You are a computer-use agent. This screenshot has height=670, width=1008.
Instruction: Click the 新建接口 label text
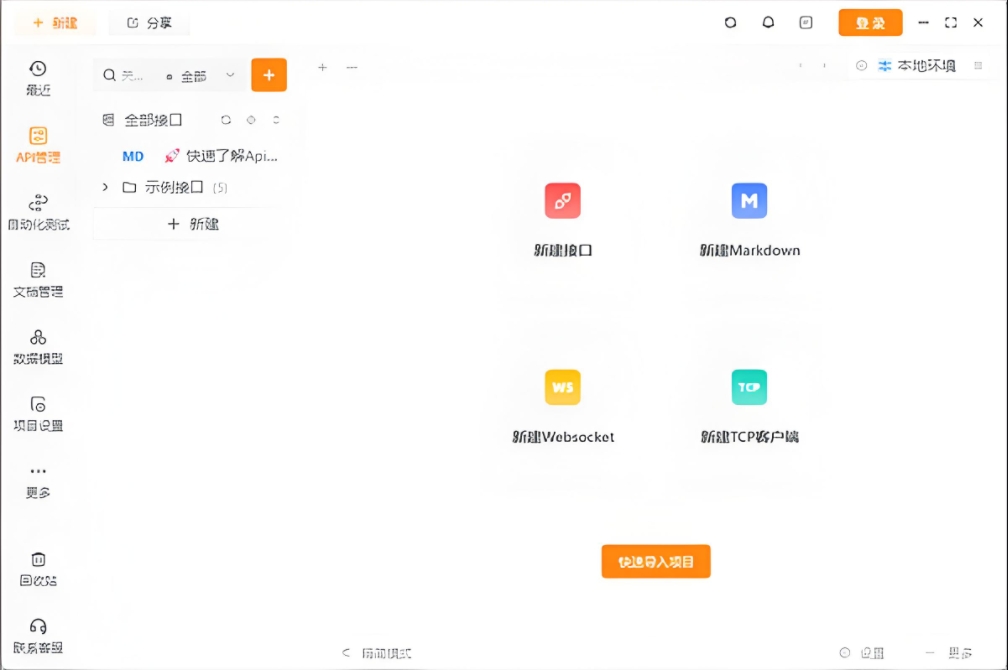pos(562,250)
